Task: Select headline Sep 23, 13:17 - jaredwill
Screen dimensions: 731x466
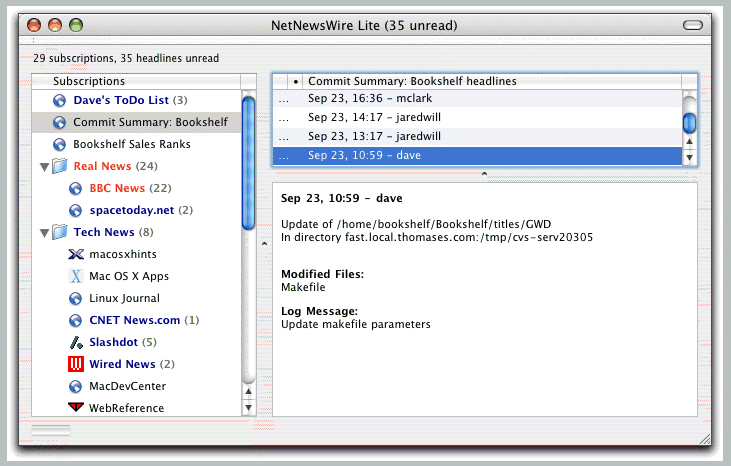Action: coord(362,136)
